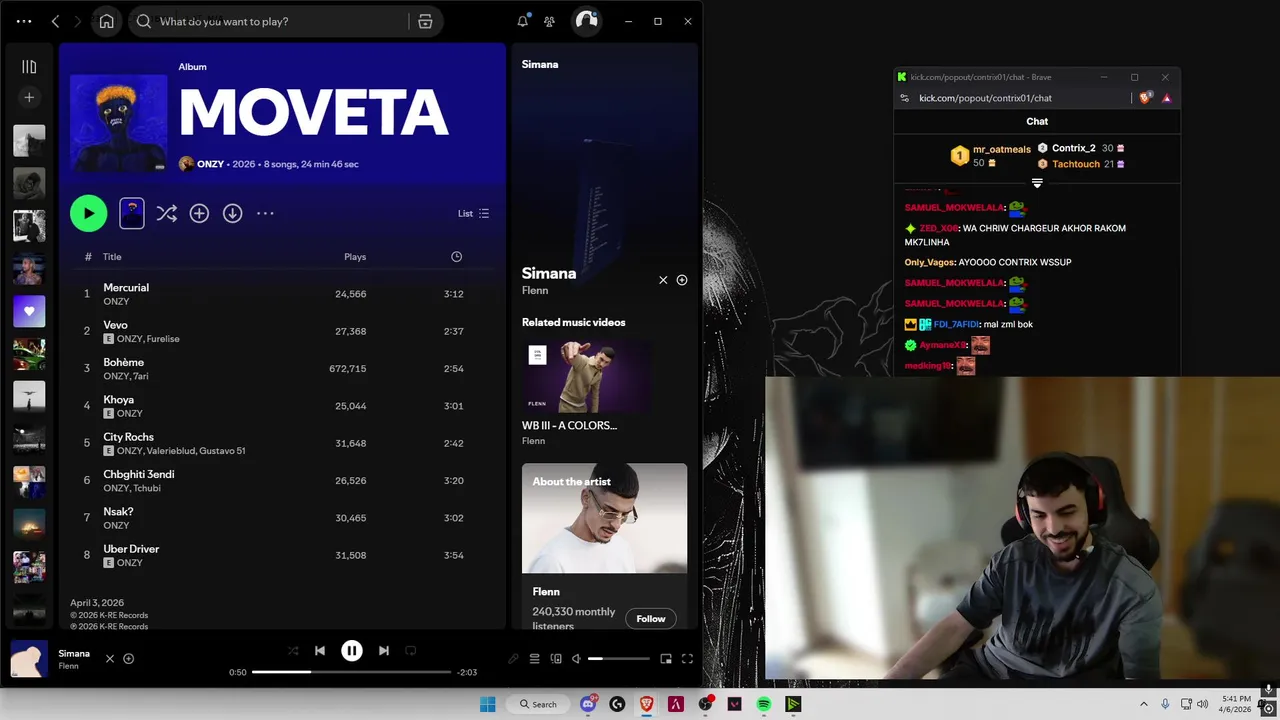The image size is (1280, 720).
Task: Click the album preview thumbnail beside play button
Action: pyautogui.click(x=132, y=213)
